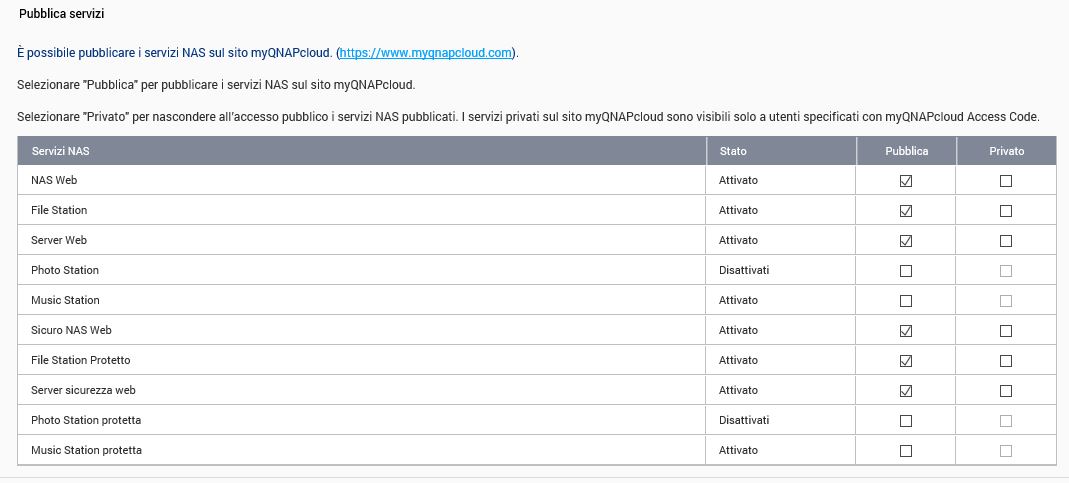Enable Pubblica for Photo Station protetta
Image resolution: width=1069 pixels, height=483 pixels.
pos(906,421)
